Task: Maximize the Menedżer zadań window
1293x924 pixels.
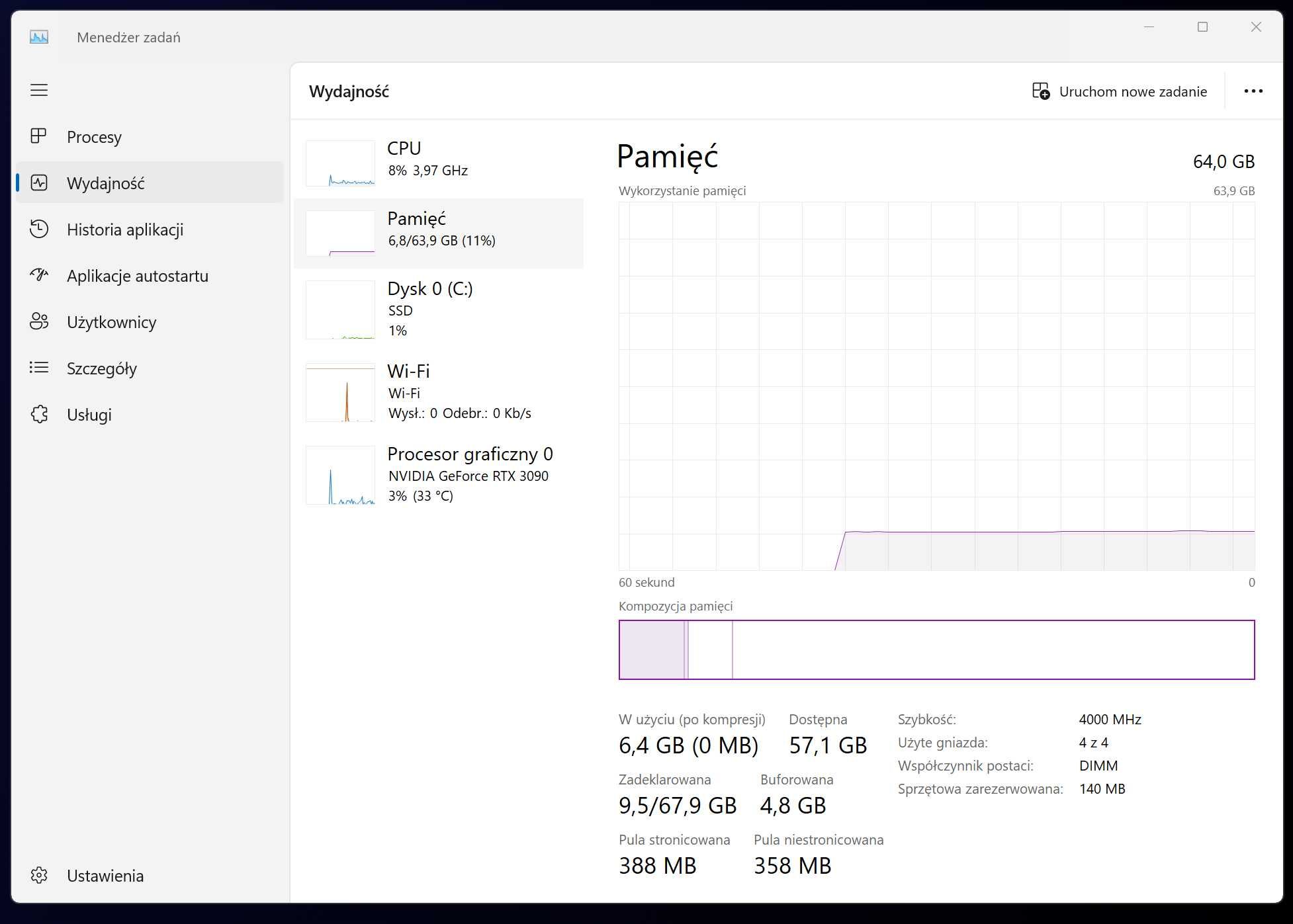Action: tap(1203, 27)
